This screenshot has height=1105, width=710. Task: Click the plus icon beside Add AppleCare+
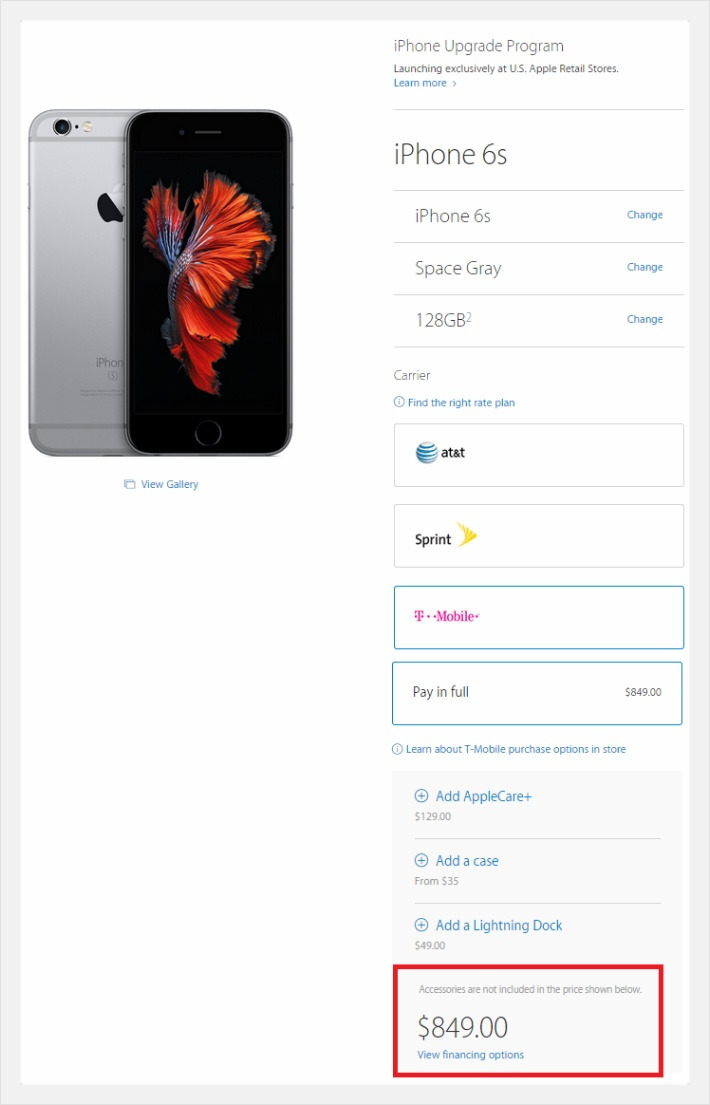coord(421,796)
